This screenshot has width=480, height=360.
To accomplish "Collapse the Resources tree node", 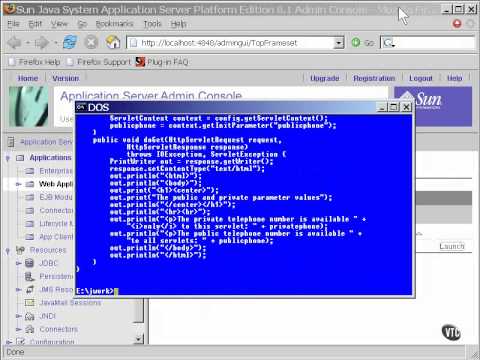I will pyautogui.click(x=8, y=250).
